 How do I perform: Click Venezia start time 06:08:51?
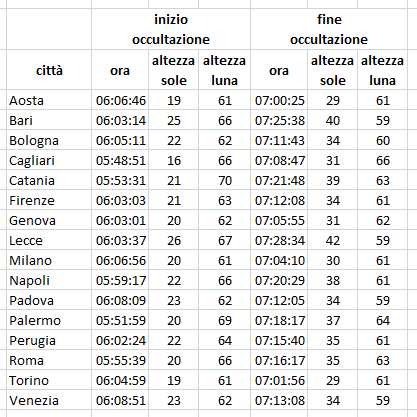pos(120,400)
